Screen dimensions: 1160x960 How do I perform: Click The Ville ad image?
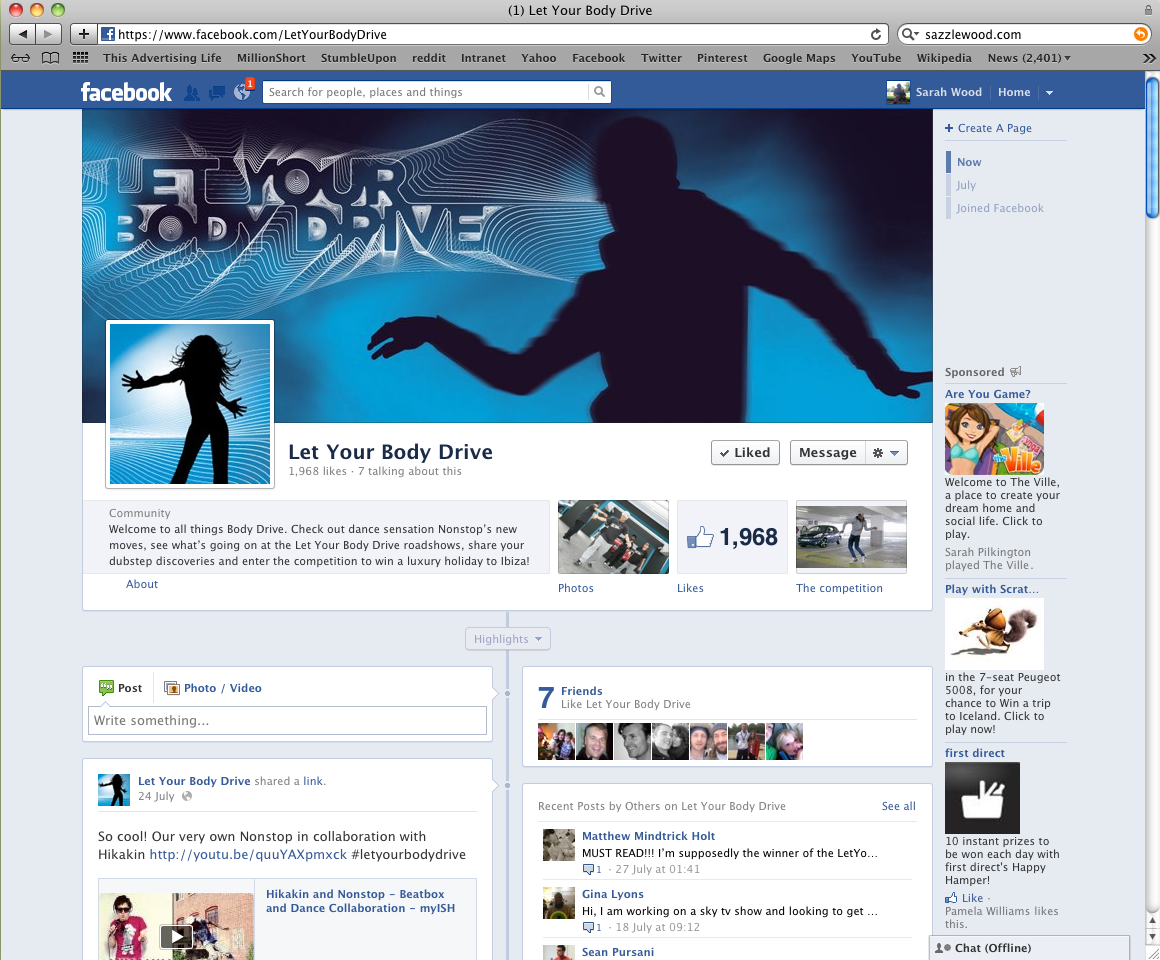tap(994, 439)
